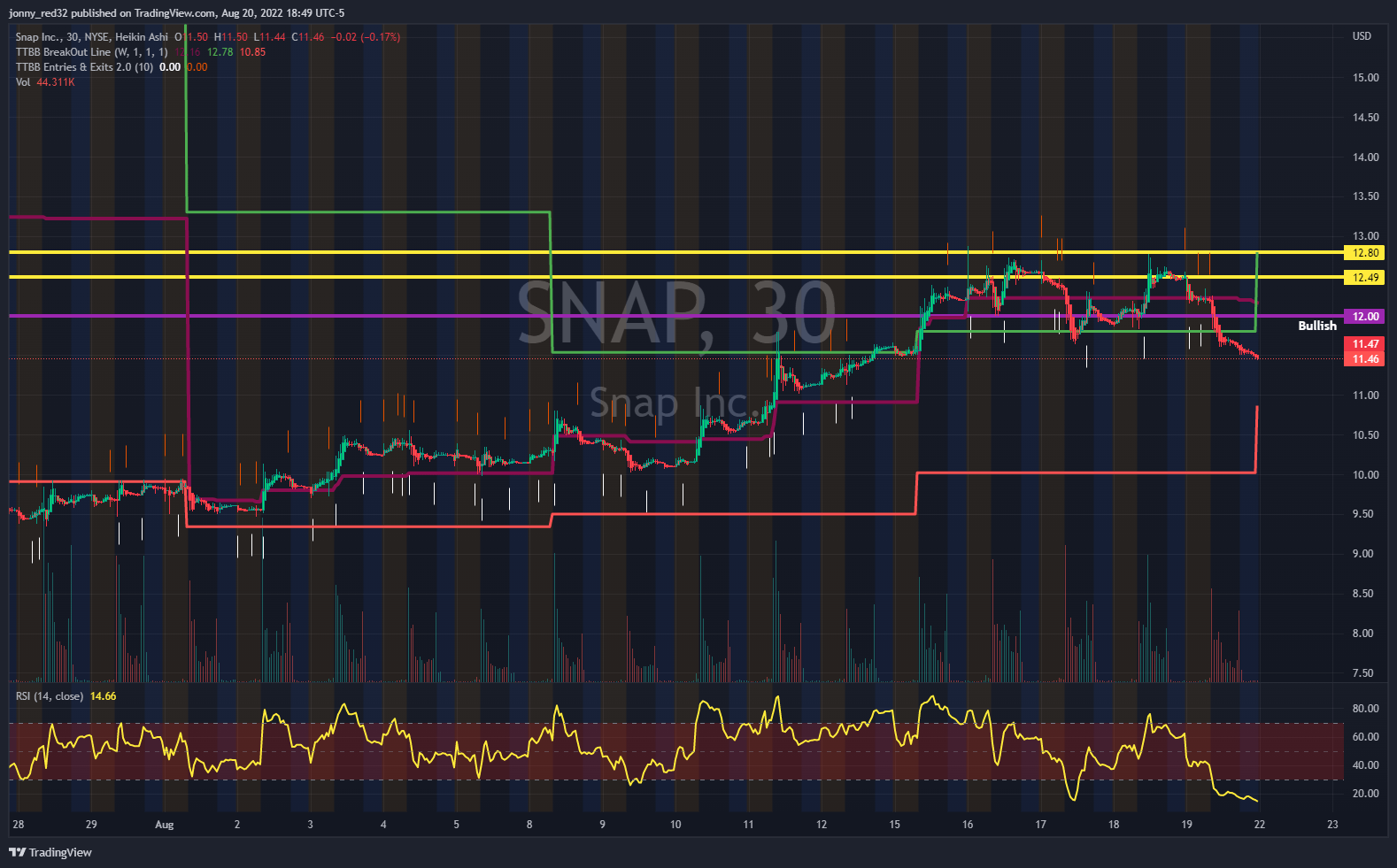Click the '7.50' price axis level
Screen dimensions: 1397x868
[1363, 673]
